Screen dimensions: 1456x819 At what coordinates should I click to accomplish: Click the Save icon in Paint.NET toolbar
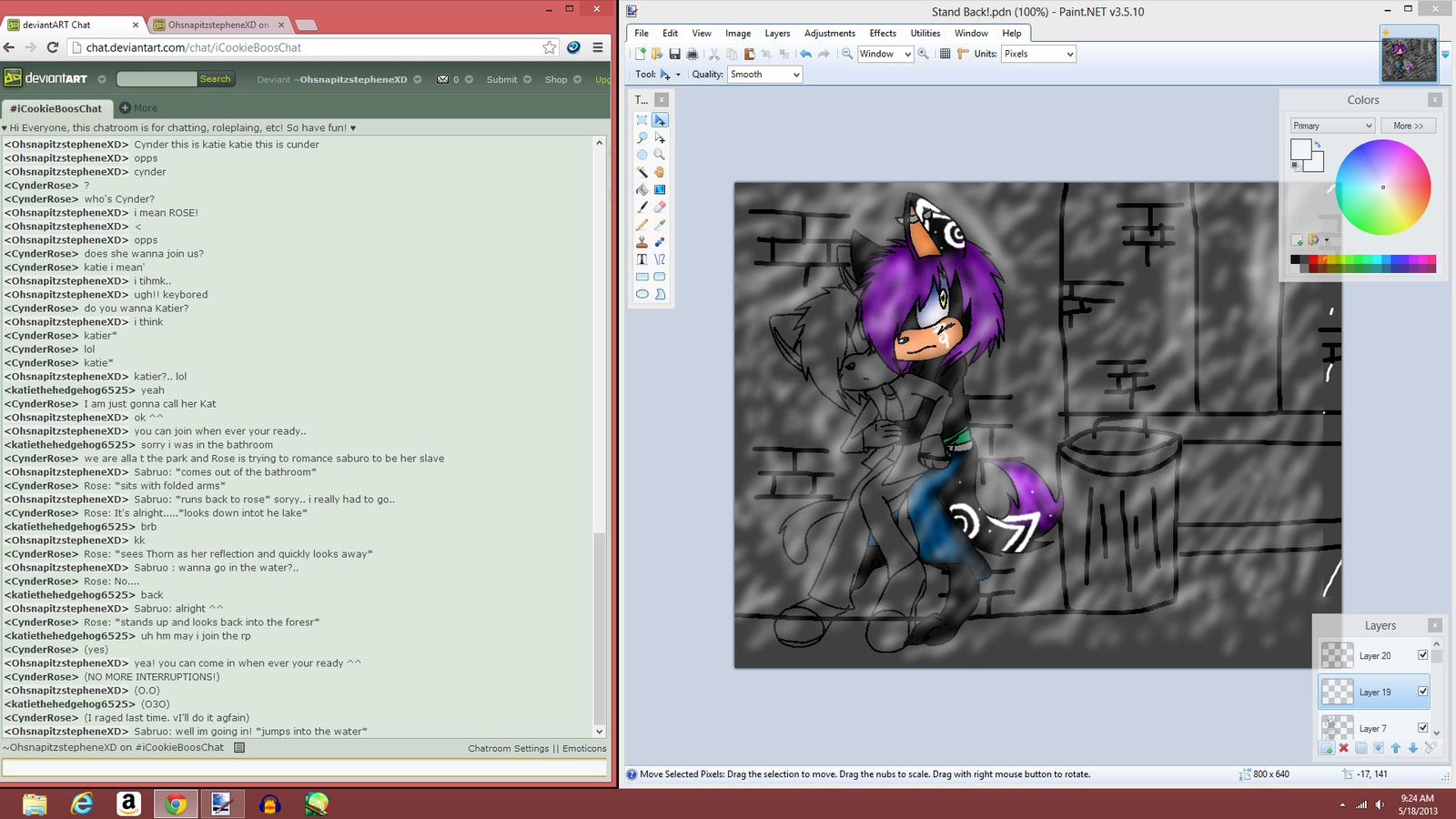point(674,54)
